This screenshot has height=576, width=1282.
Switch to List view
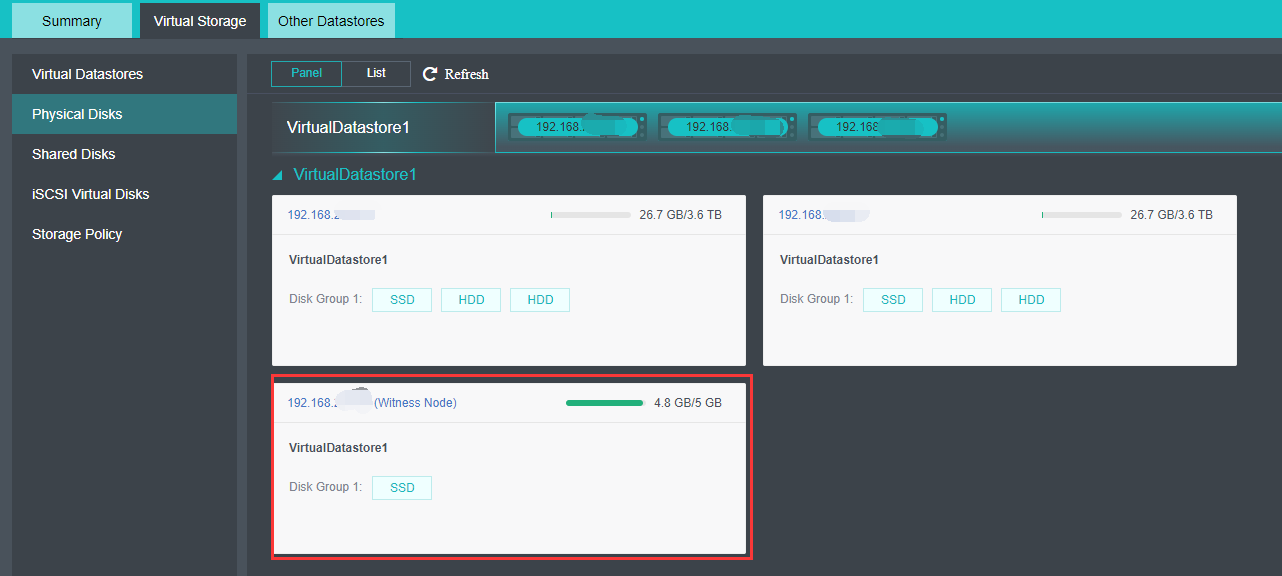(x=376, y=72)
